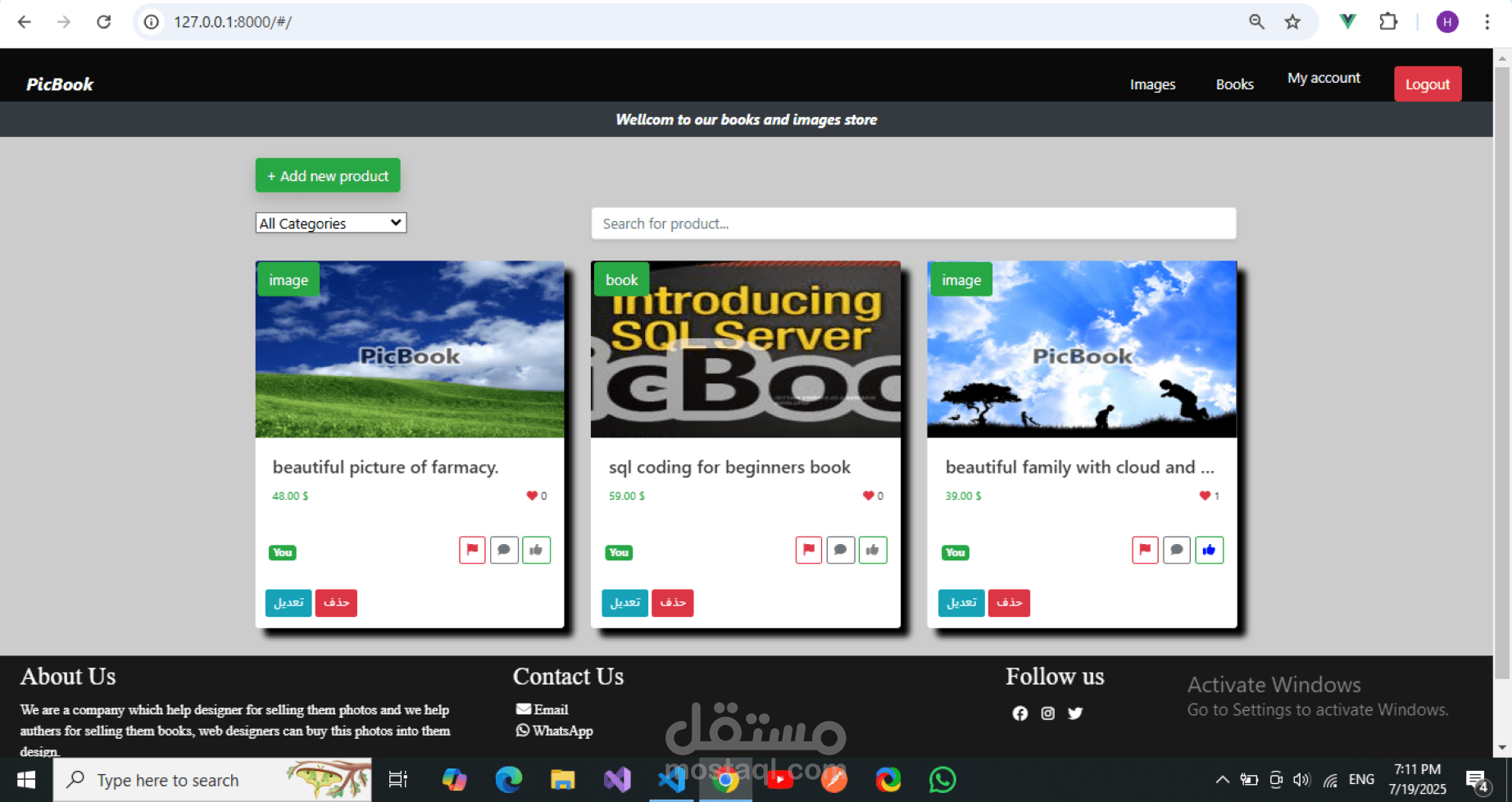
Task: Like the sql coding for beginners book
Action: [x=873, y=550]
